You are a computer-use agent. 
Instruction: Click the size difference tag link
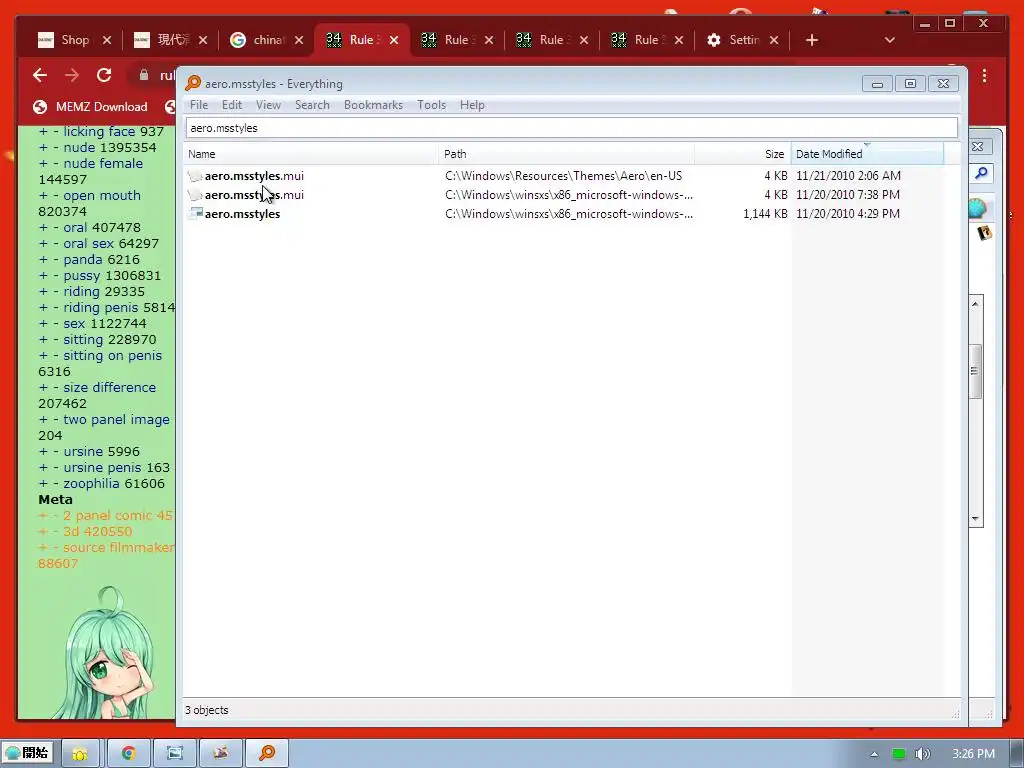coord(110,387)
